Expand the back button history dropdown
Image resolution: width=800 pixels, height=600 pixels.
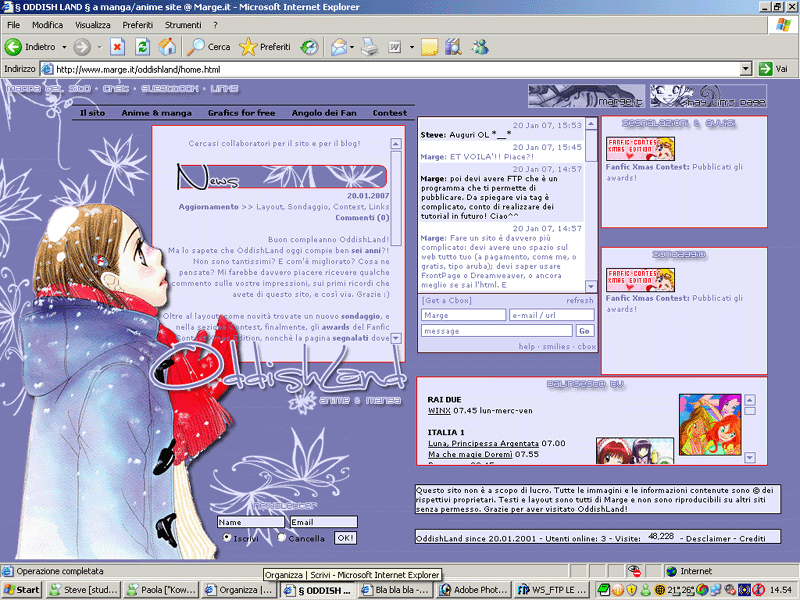tap(64, 47)
